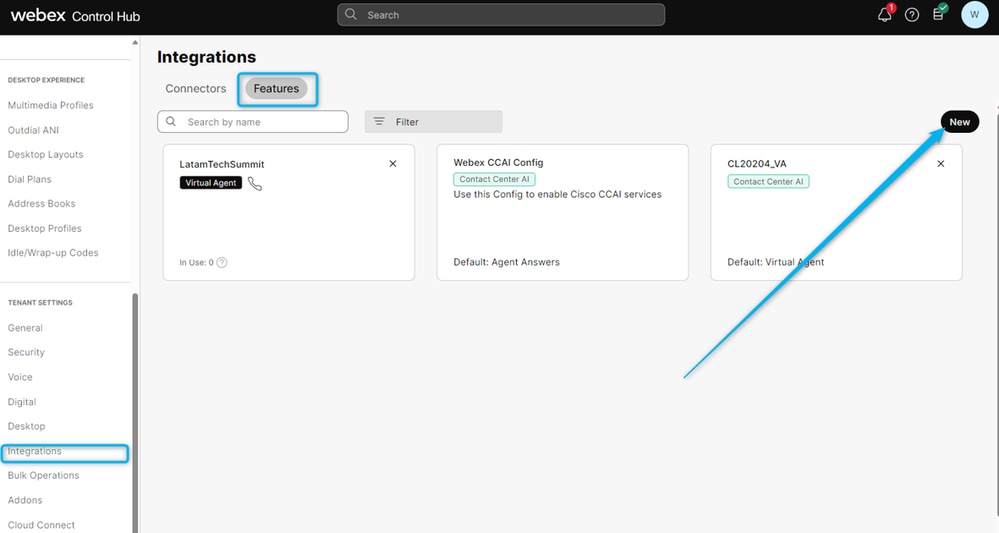Switch to the Connectors tab
Screen dimensions: 999x533
(x=196, y=89)
